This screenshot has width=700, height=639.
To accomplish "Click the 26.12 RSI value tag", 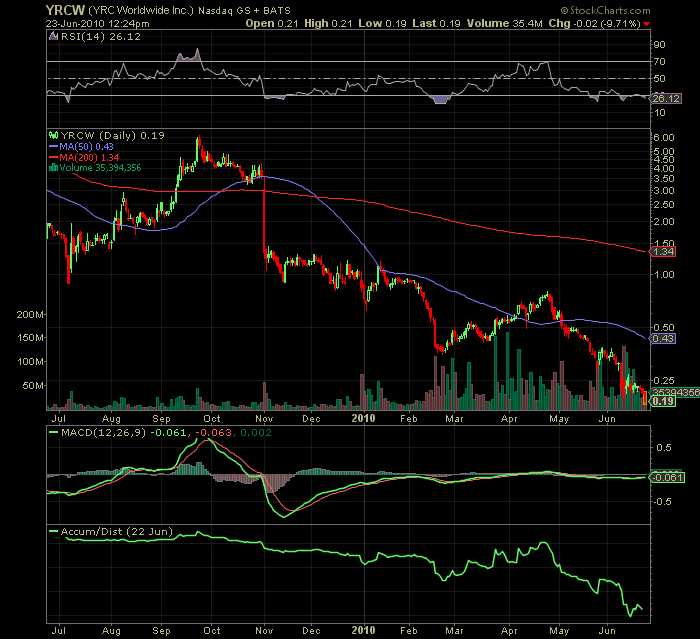I will click(666, 98).
